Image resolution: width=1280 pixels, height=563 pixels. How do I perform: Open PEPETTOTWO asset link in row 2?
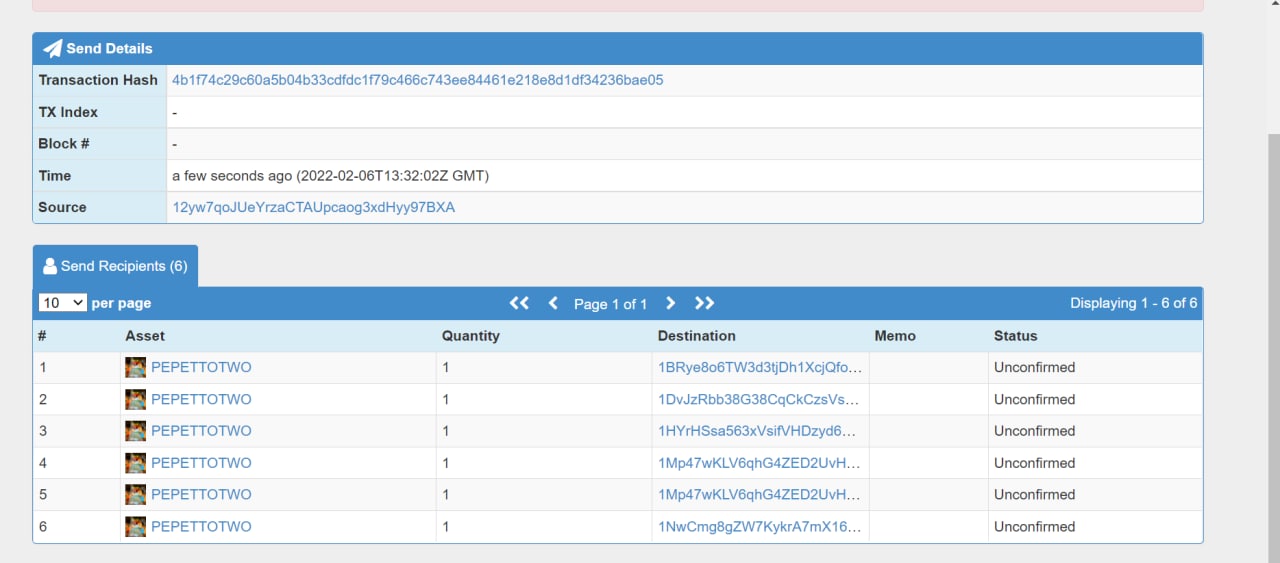[x=201, y=399]
